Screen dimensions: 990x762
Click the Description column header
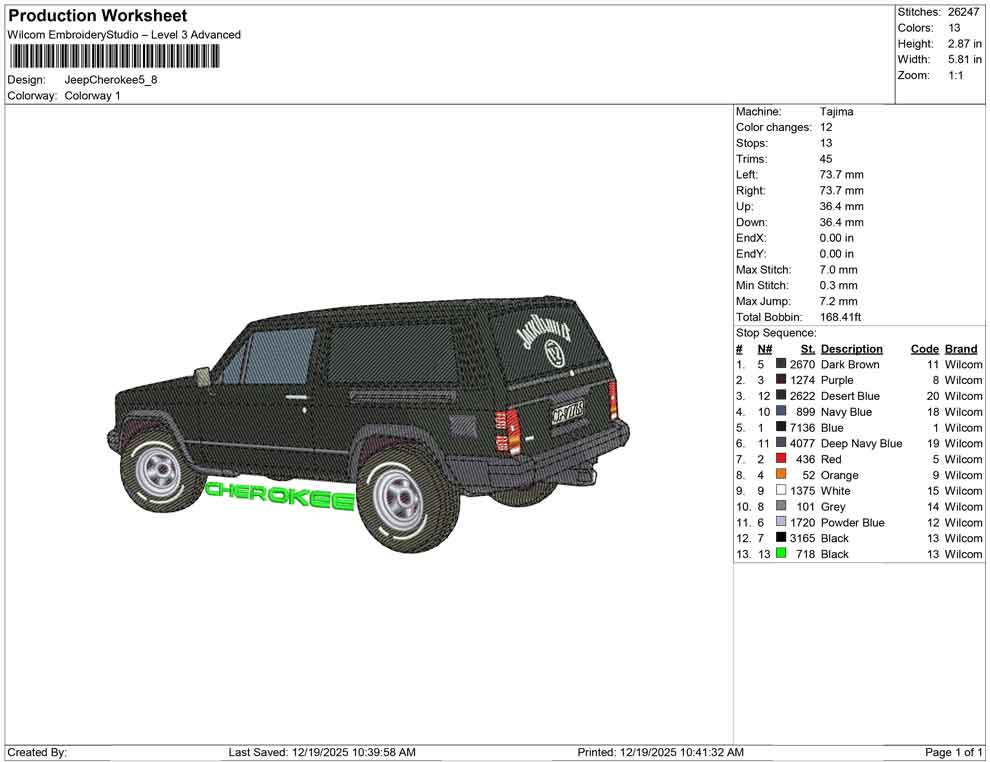[x=851, y=348]
